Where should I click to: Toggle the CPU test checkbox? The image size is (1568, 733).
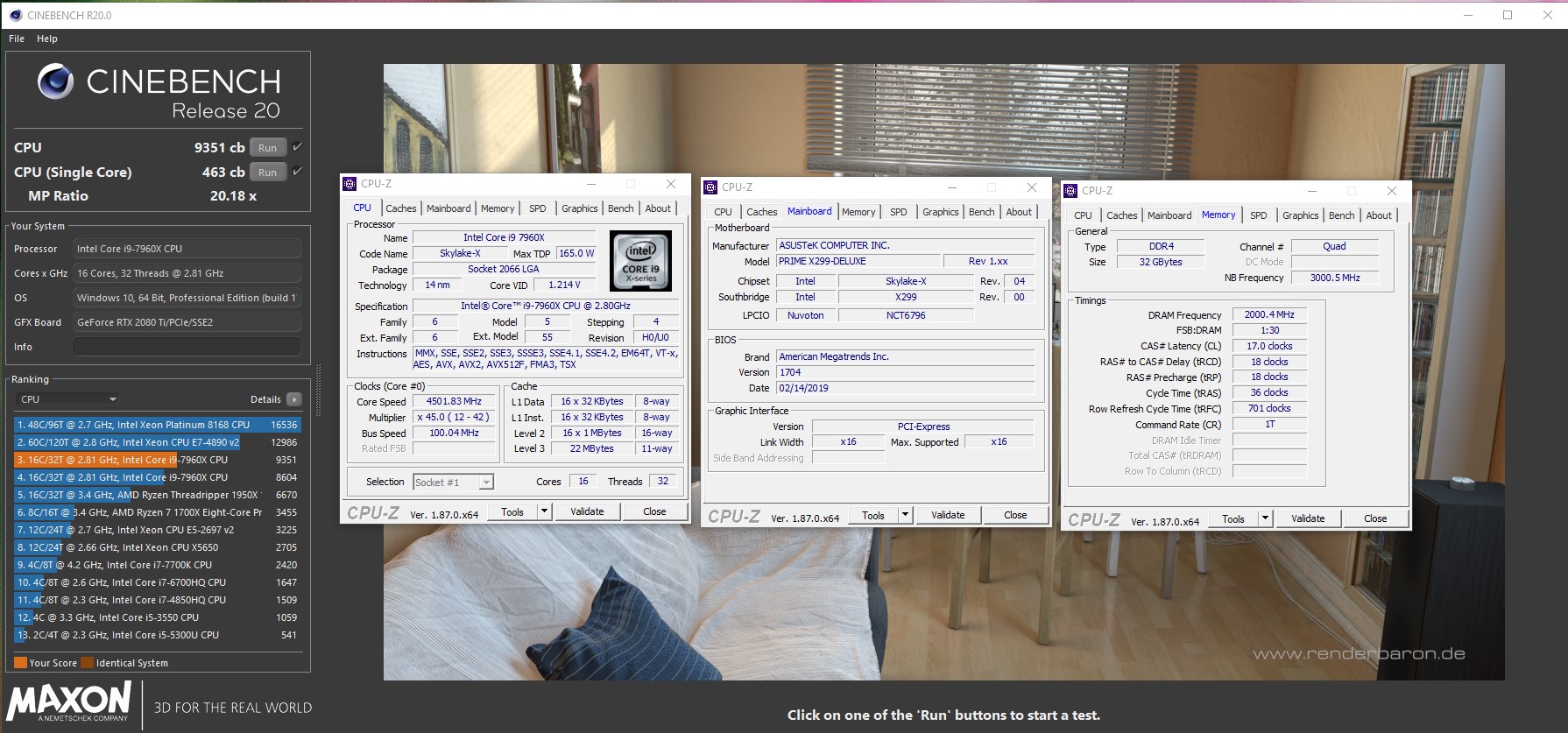tap(298, 147)
